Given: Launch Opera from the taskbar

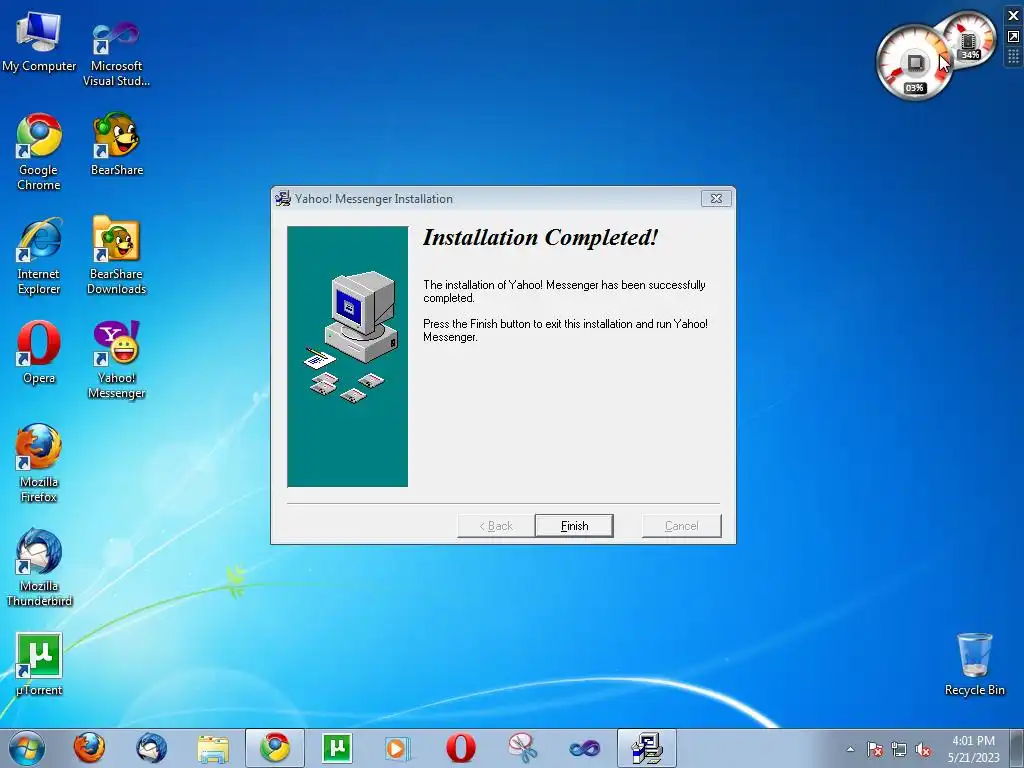Looking at the screenshot, I should [460, 748].
